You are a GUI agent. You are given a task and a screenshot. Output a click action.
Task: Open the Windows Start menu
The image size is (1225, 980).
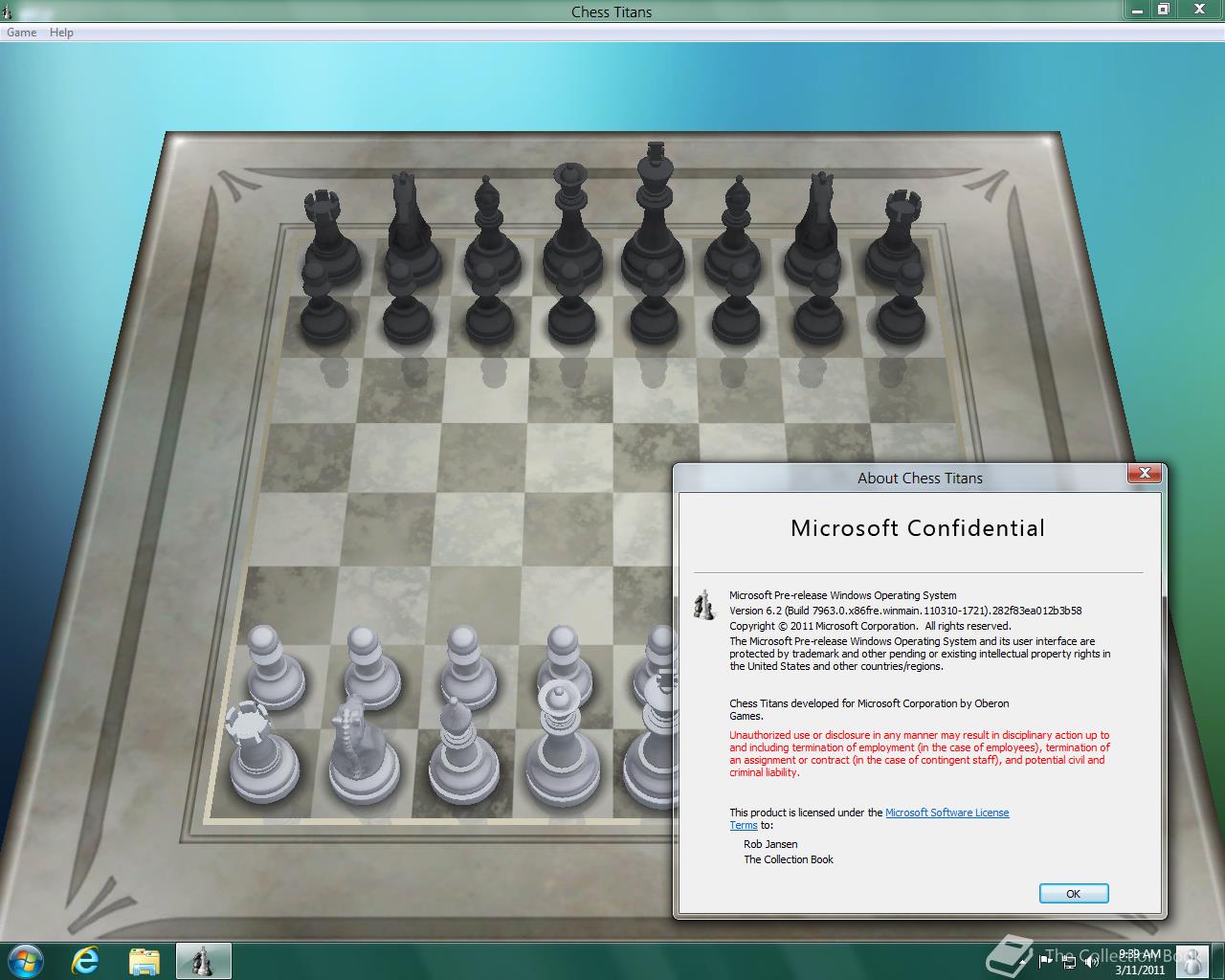pos(26,960)
